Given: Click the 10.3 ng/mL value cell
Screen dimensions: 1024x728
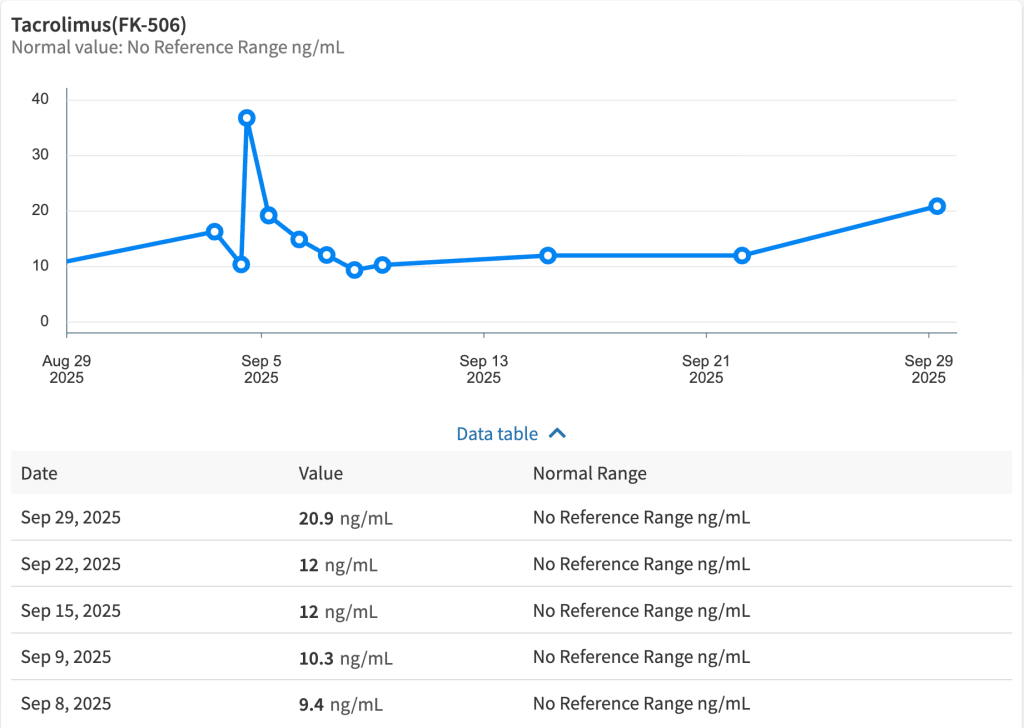Looking at the screenshot, I should click(346, 657).
